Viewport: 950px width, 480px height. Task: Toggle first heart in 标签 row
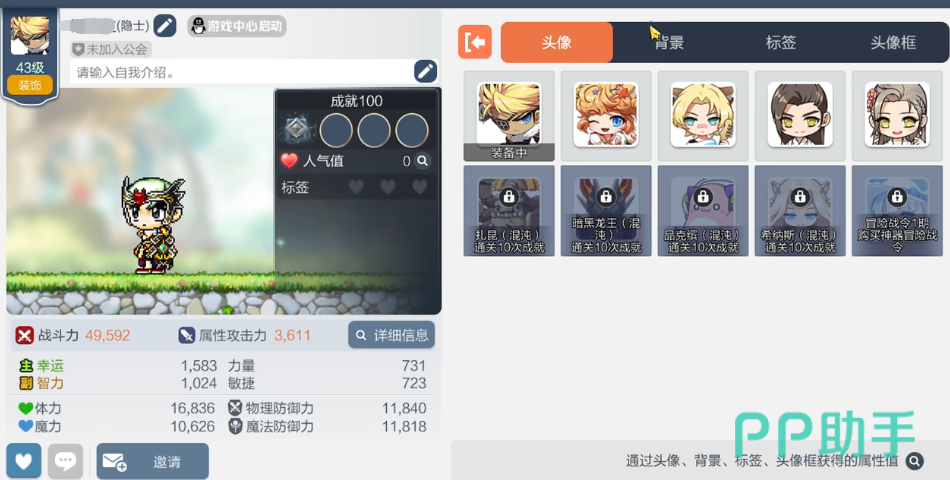click(356, 187)
